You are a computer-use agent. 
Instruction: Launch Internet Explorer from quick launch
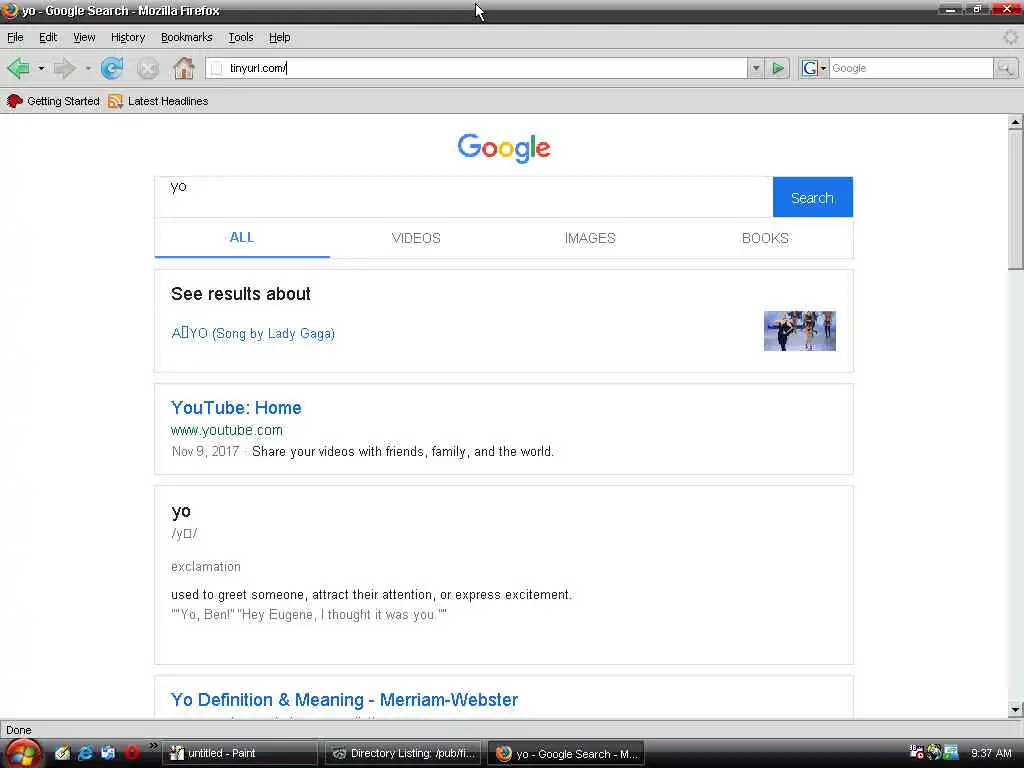[x=85, y=753]
